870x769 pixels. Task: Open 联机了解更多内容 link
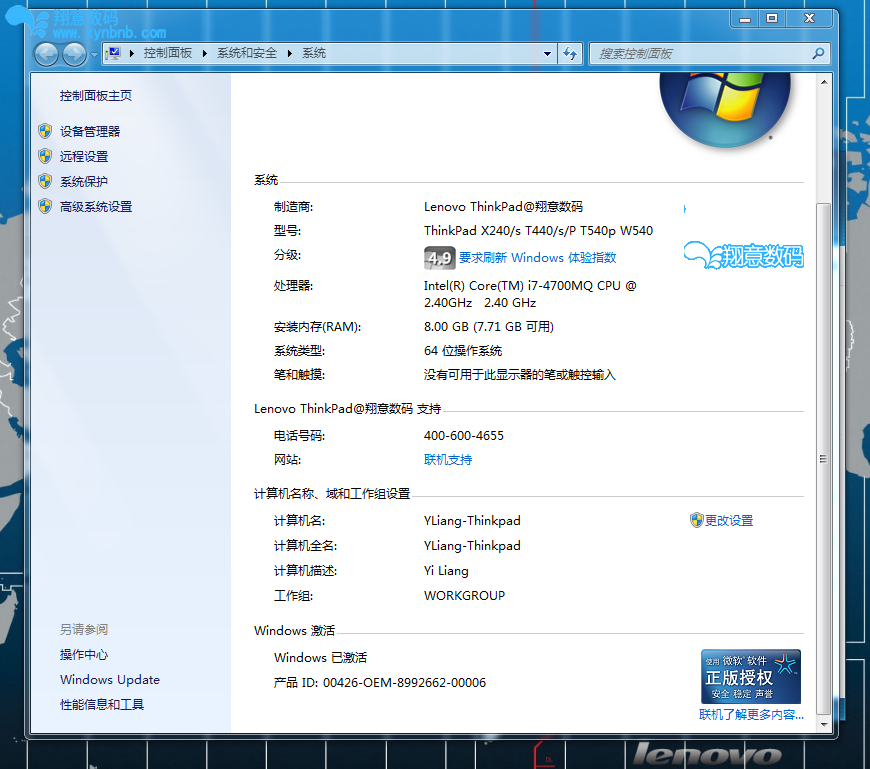(x=751, y=715)
